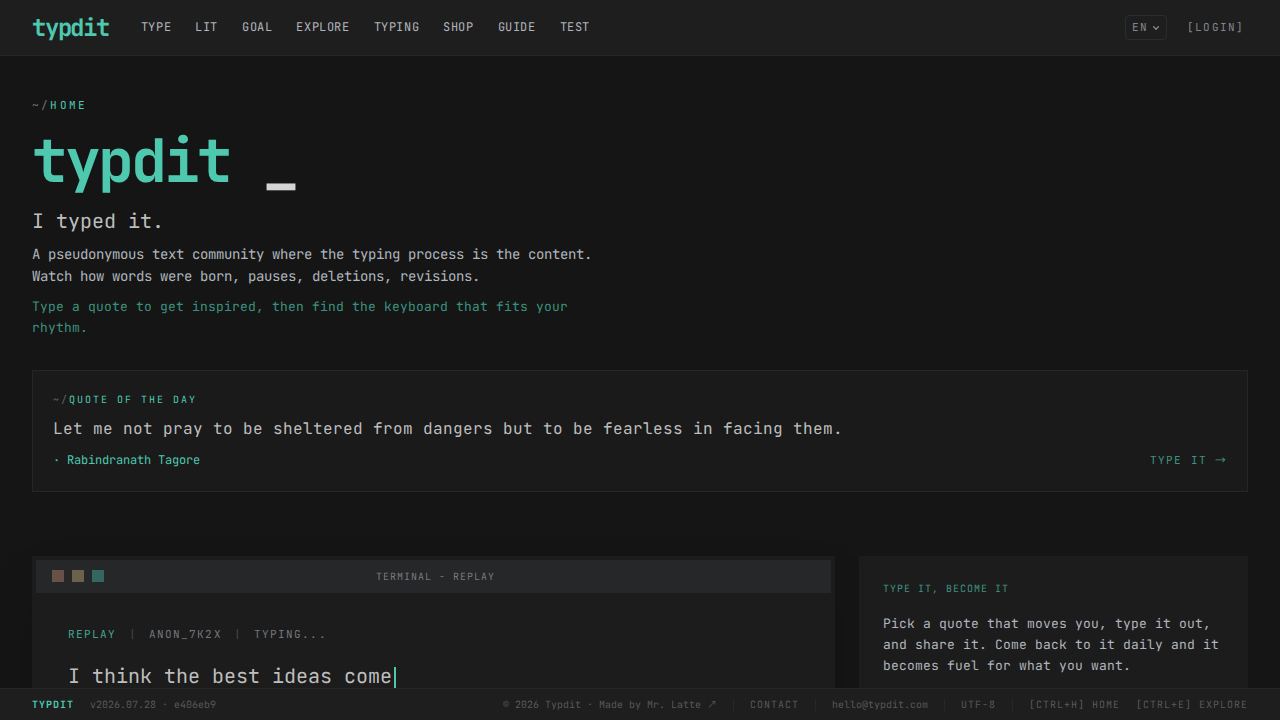The image size is (1280, 720).
Task: Open the TEST nav link
Action: [x=575, y=27]
